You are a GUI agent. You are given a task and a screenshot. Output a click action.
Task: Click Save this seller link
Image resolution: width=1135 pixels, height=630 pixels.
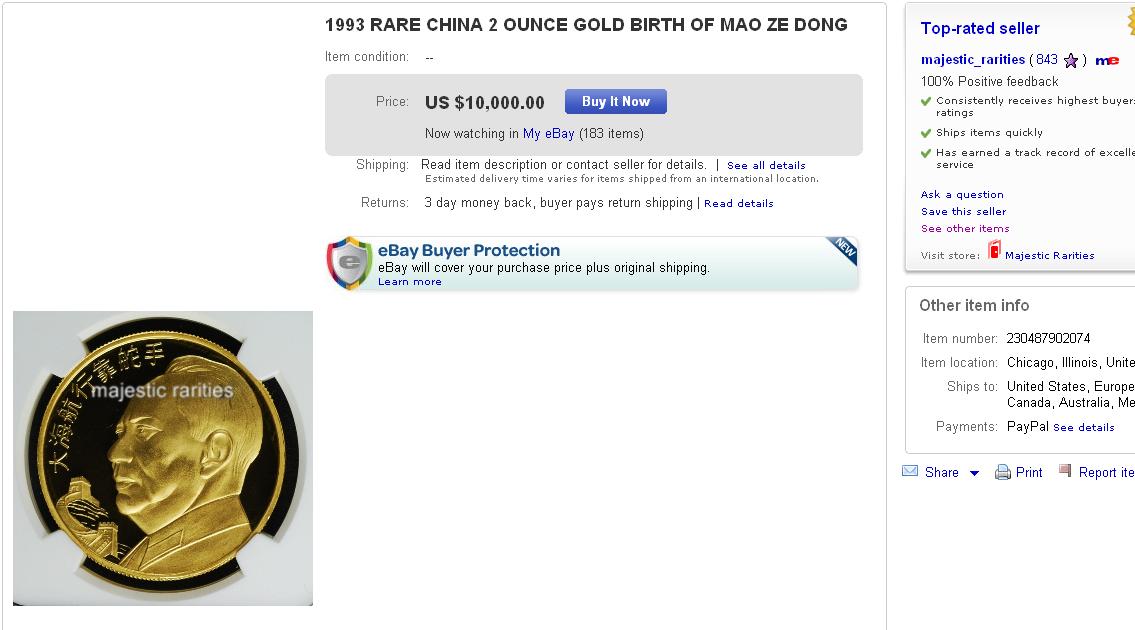(963, 212)
